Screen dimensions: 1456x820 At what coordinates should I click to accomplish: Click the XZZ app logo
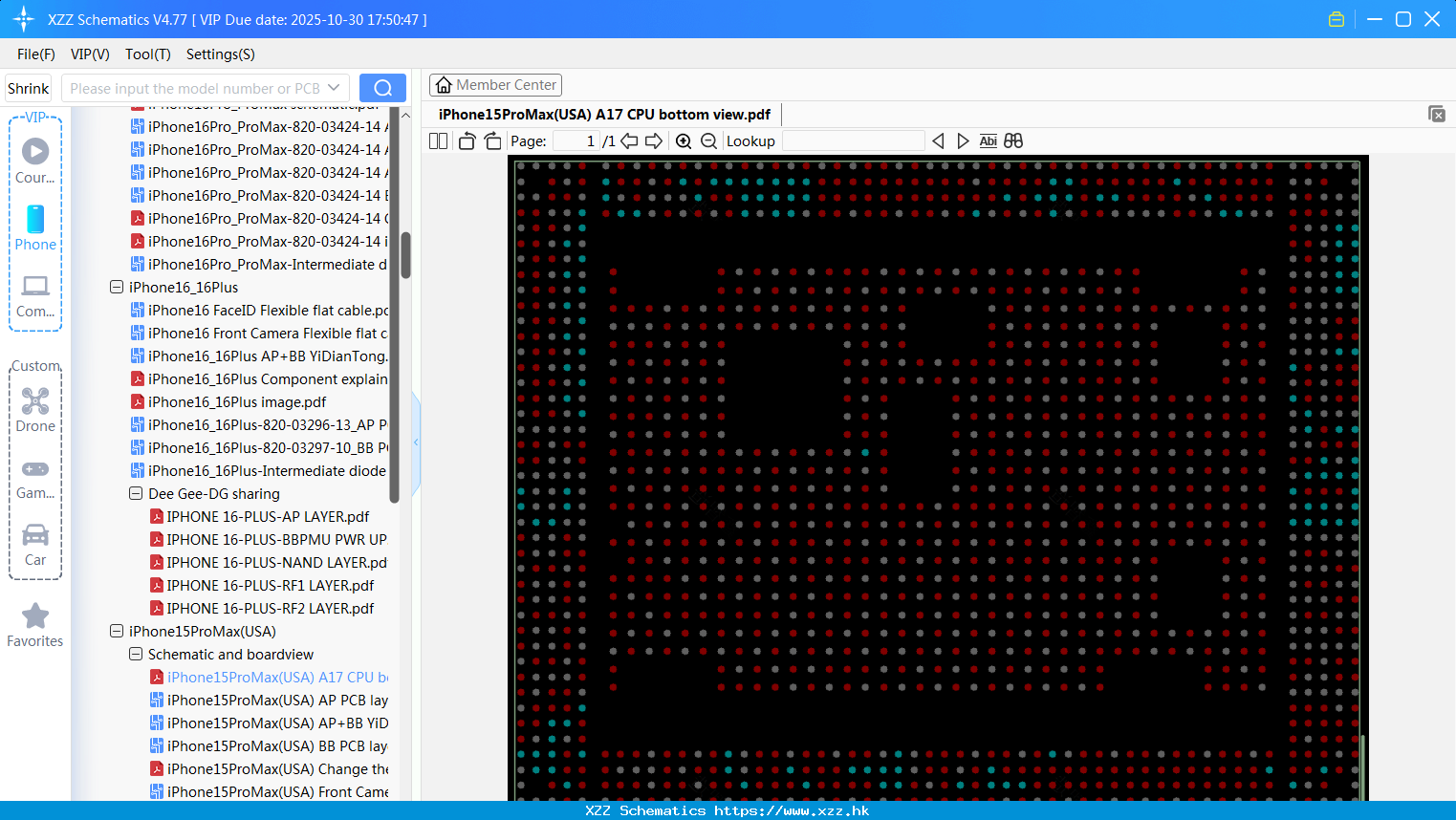coord(24,19)
